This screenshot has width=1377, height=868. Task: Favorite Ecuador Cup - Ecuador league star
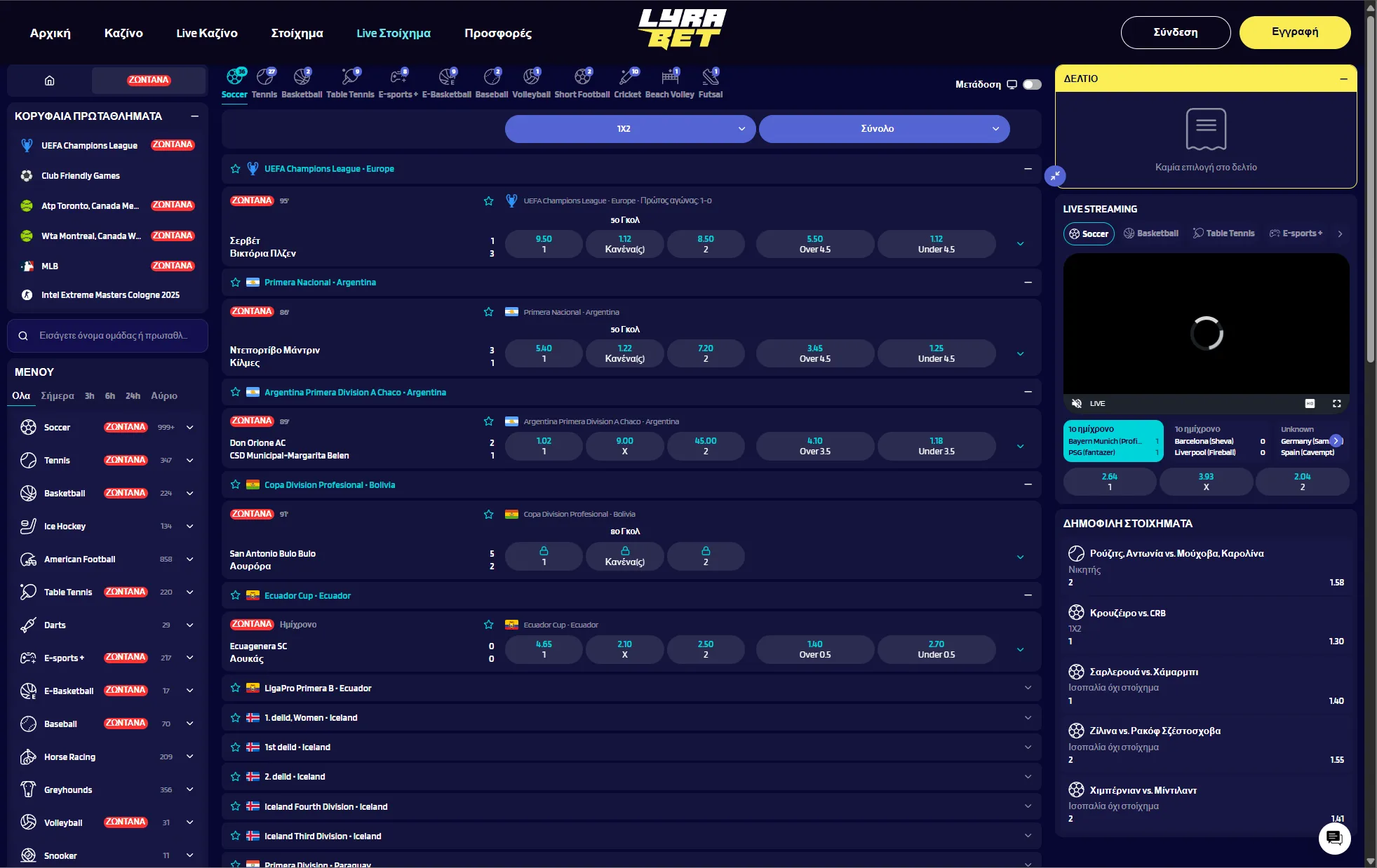(236, 595)
